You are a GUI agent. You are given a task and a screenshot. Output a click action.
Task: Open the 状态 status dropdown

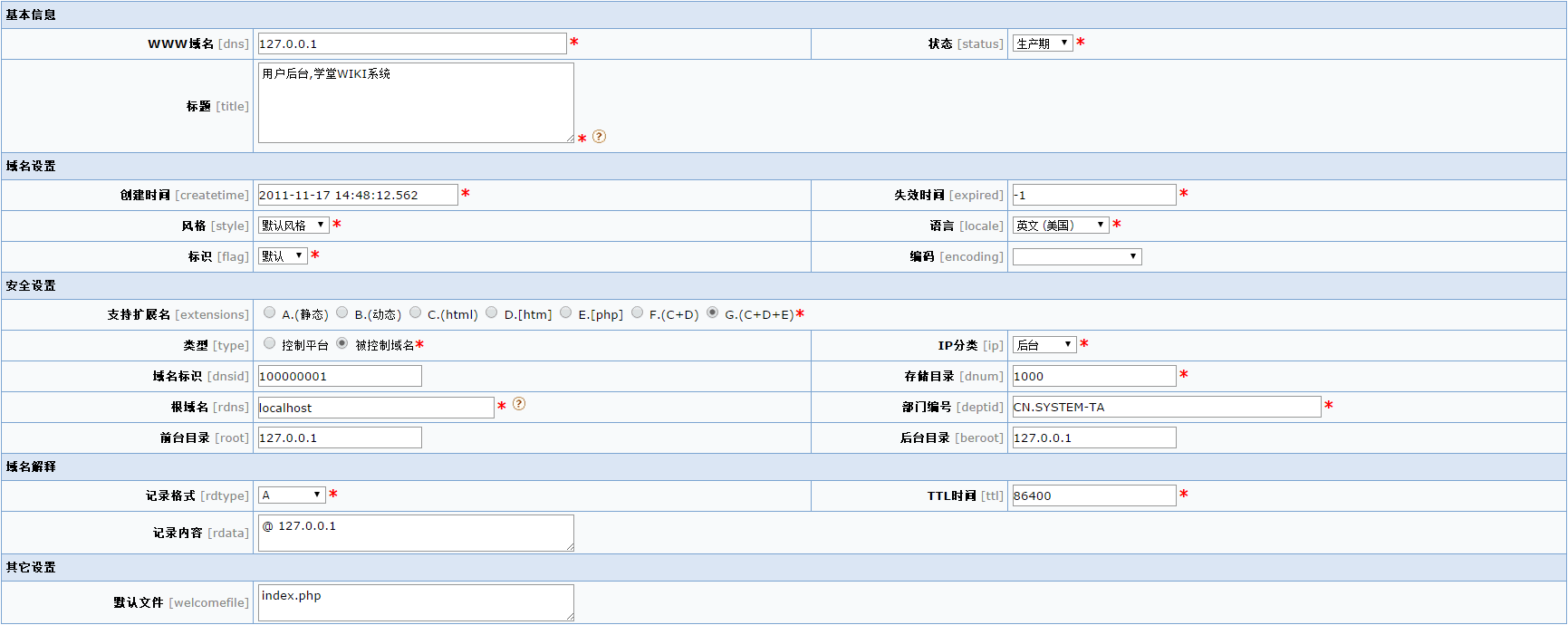[x=1042, y=43]
